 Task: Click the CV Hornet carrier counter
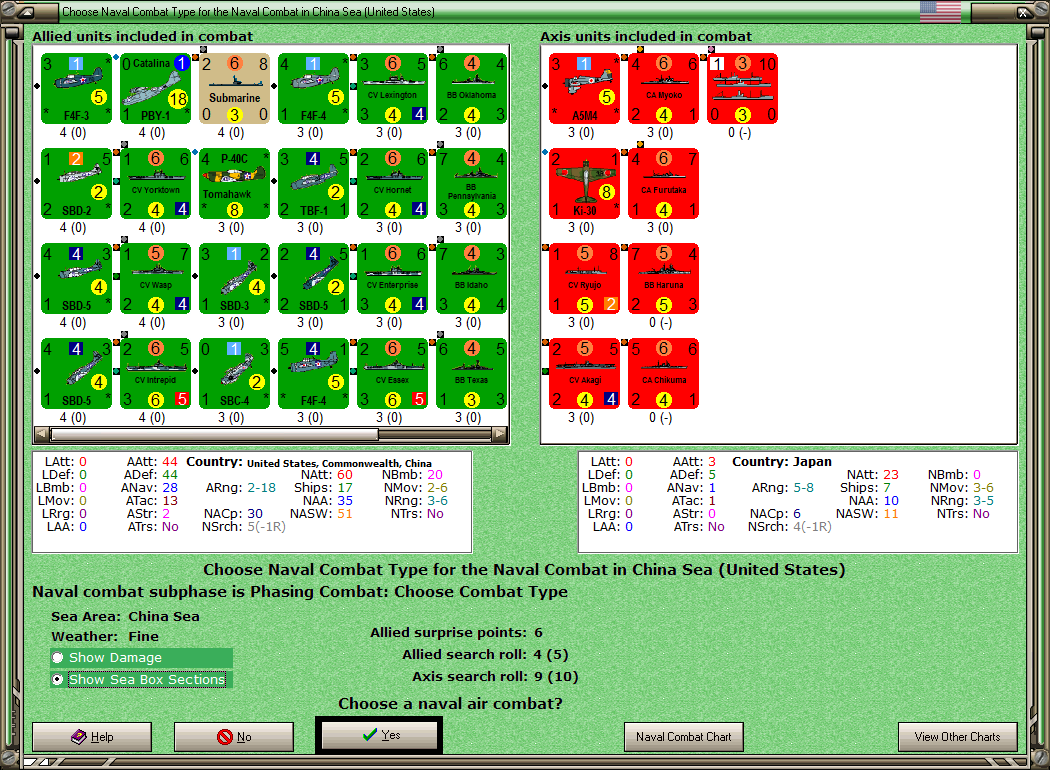tap(392, 184)
